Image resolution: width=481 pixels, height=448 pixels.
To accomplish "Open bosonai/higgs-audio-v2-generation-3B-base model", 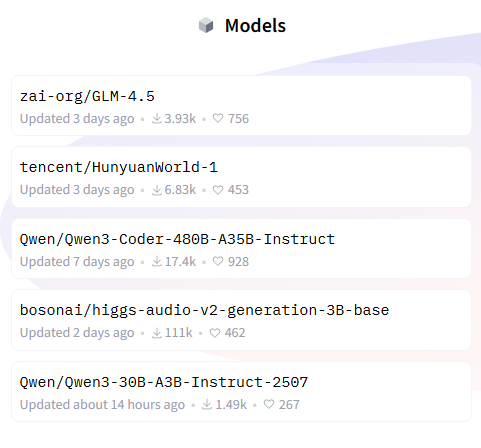I will pyautogui.click(x=241, y=320).
